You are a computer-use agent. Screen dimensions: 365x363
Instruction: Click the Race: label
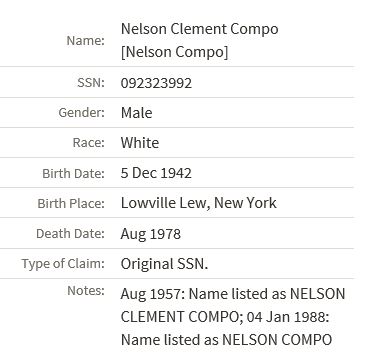pyautogui.click(x=89, y=143)
